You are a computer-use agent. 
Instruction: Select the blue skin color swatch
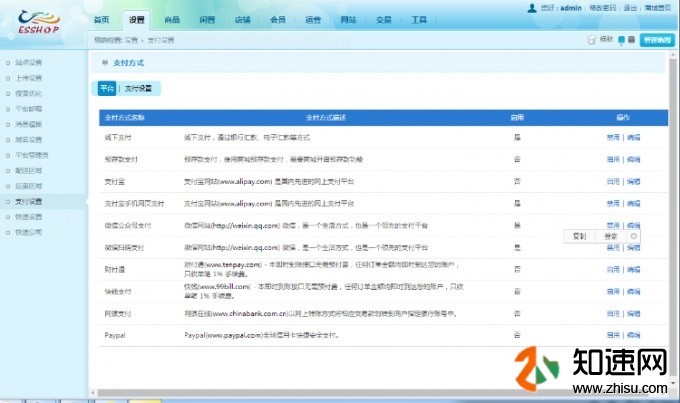coord(621,39)
